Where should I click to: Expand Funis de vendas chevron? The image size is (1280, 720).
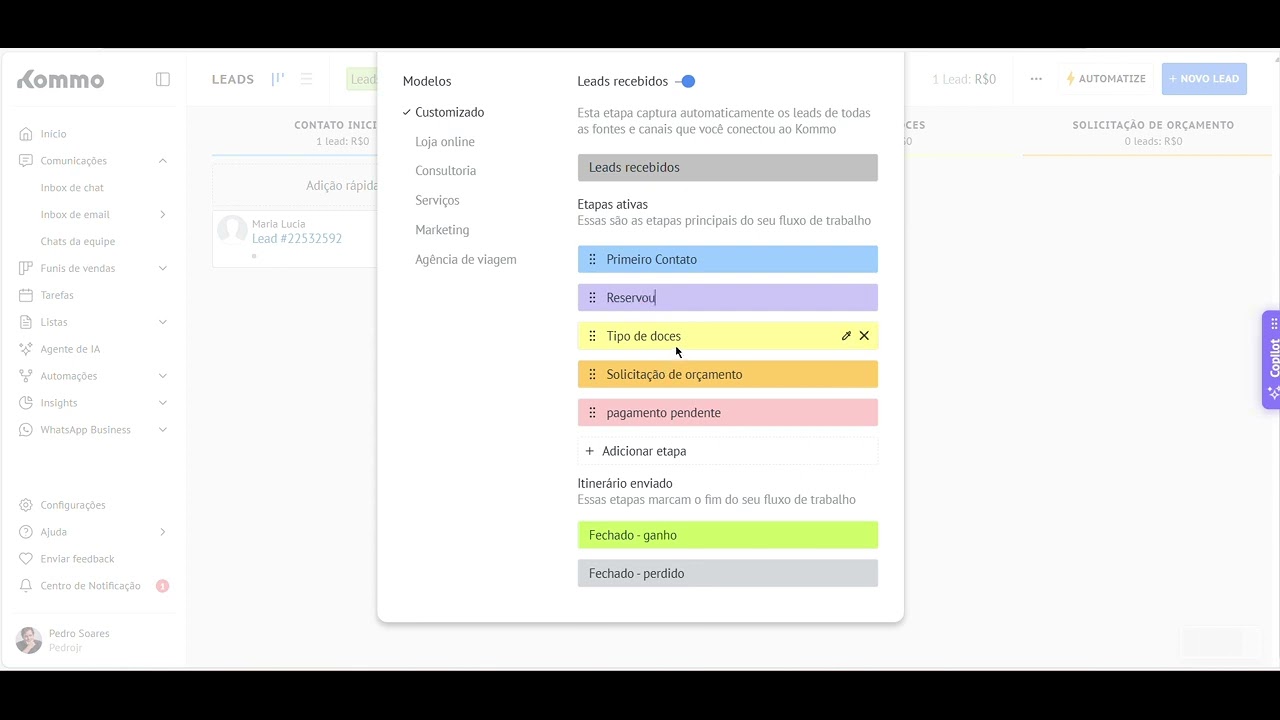click(x=163, y=268)
